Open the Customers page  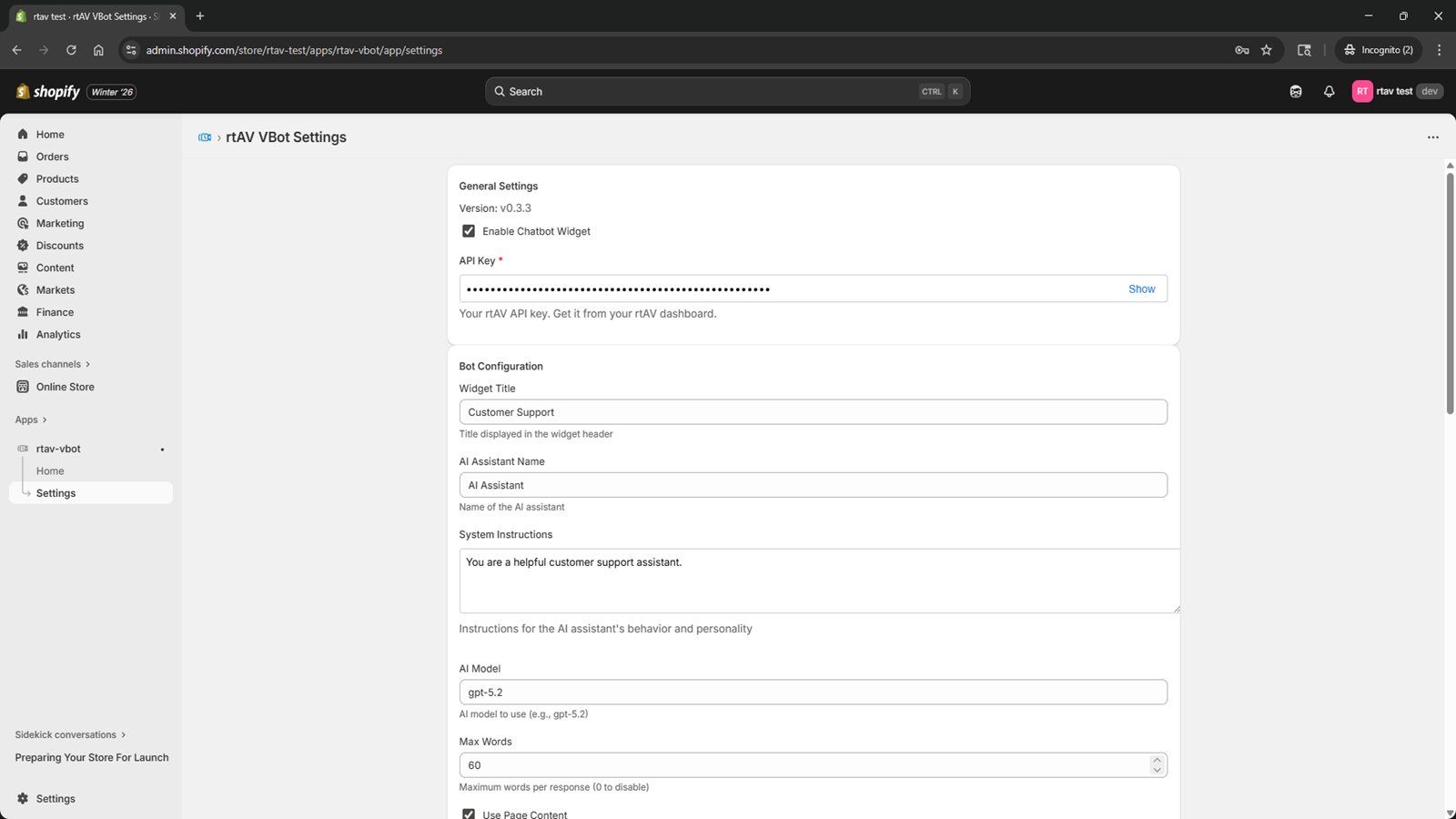(x=61, y=200)
